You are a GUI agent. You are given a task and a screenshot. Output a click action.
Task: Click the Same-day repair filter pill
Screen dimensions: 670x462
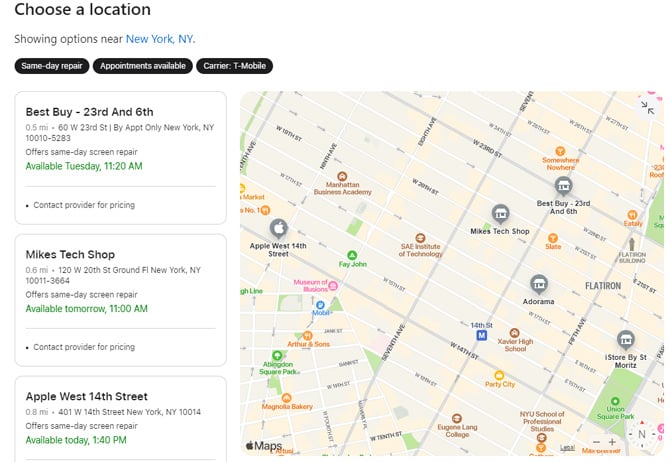(x=52, y=66)
